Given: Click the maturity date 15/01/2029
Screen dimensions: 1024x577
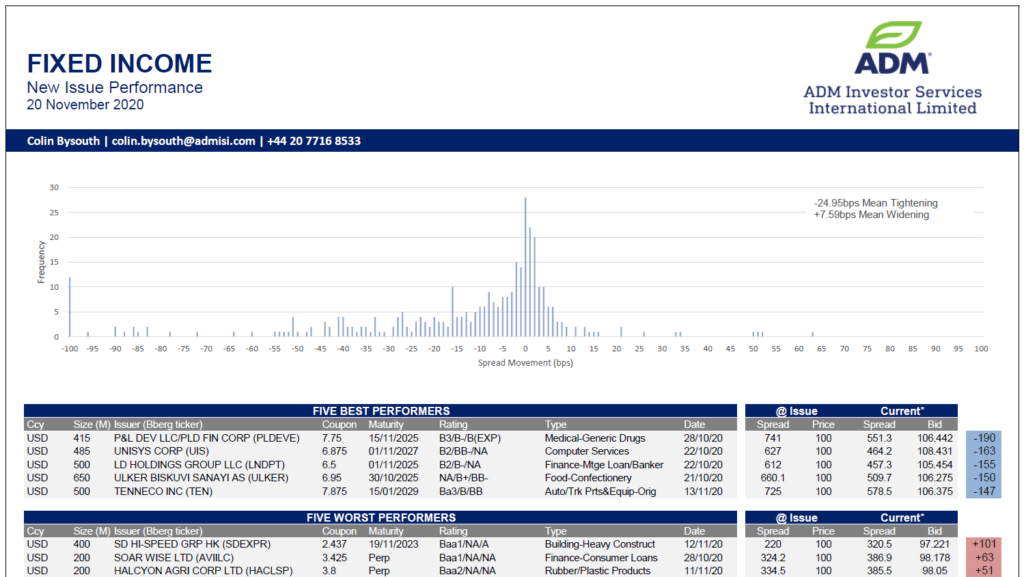Looking at the screenshot, I should (x=393, y=491).
